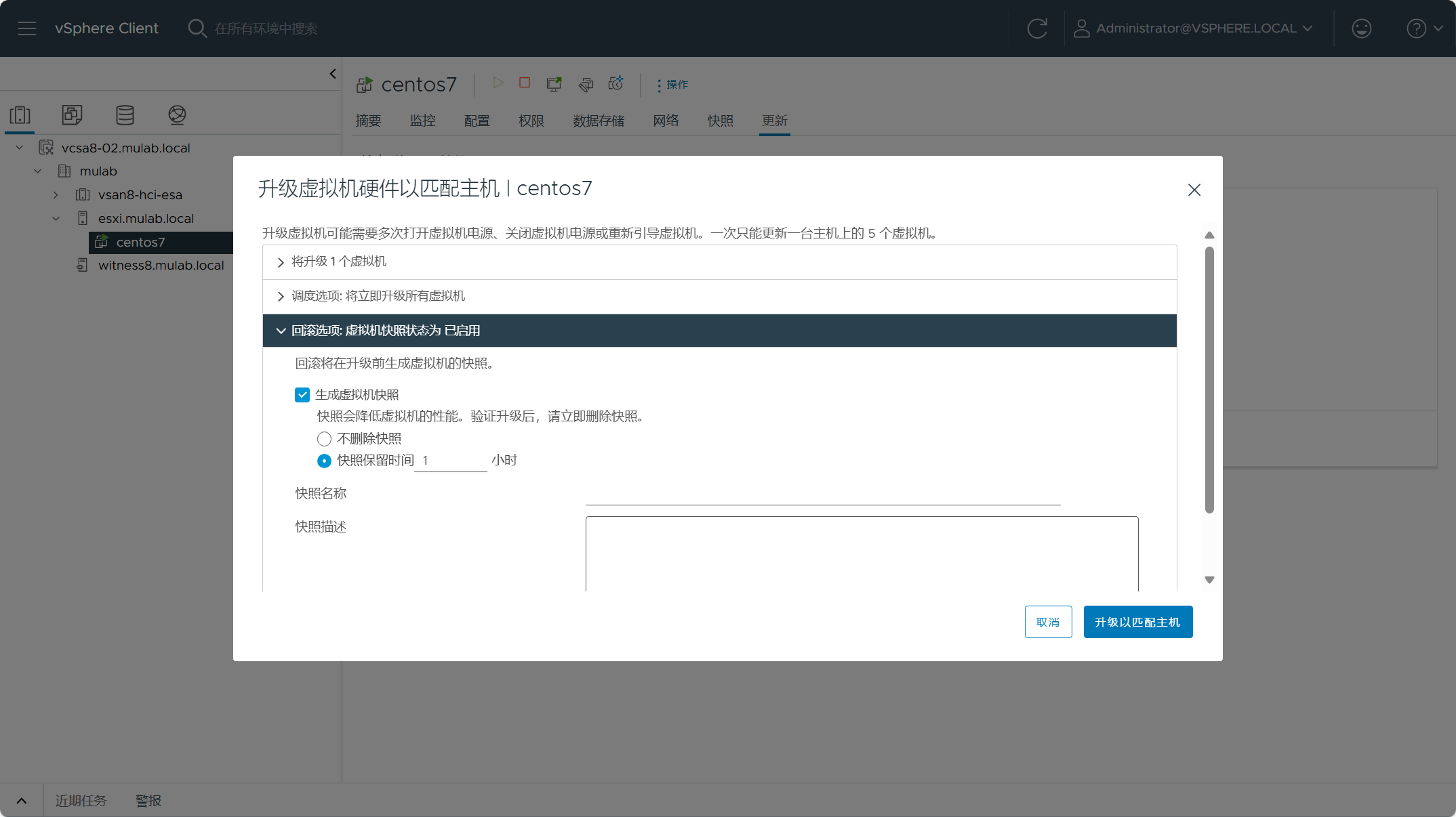1456x817 pixels.
Task: Open the centos7 Permissions tab
Action: (531, 121)
